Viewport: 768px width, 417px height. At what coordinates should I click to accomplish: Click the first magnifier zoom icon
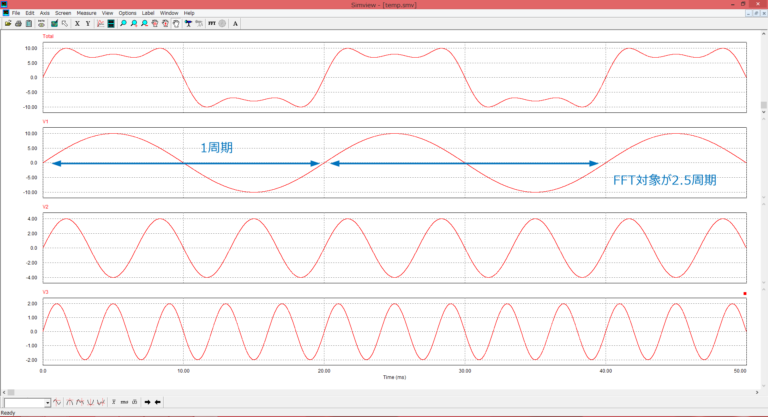[123, 23]
